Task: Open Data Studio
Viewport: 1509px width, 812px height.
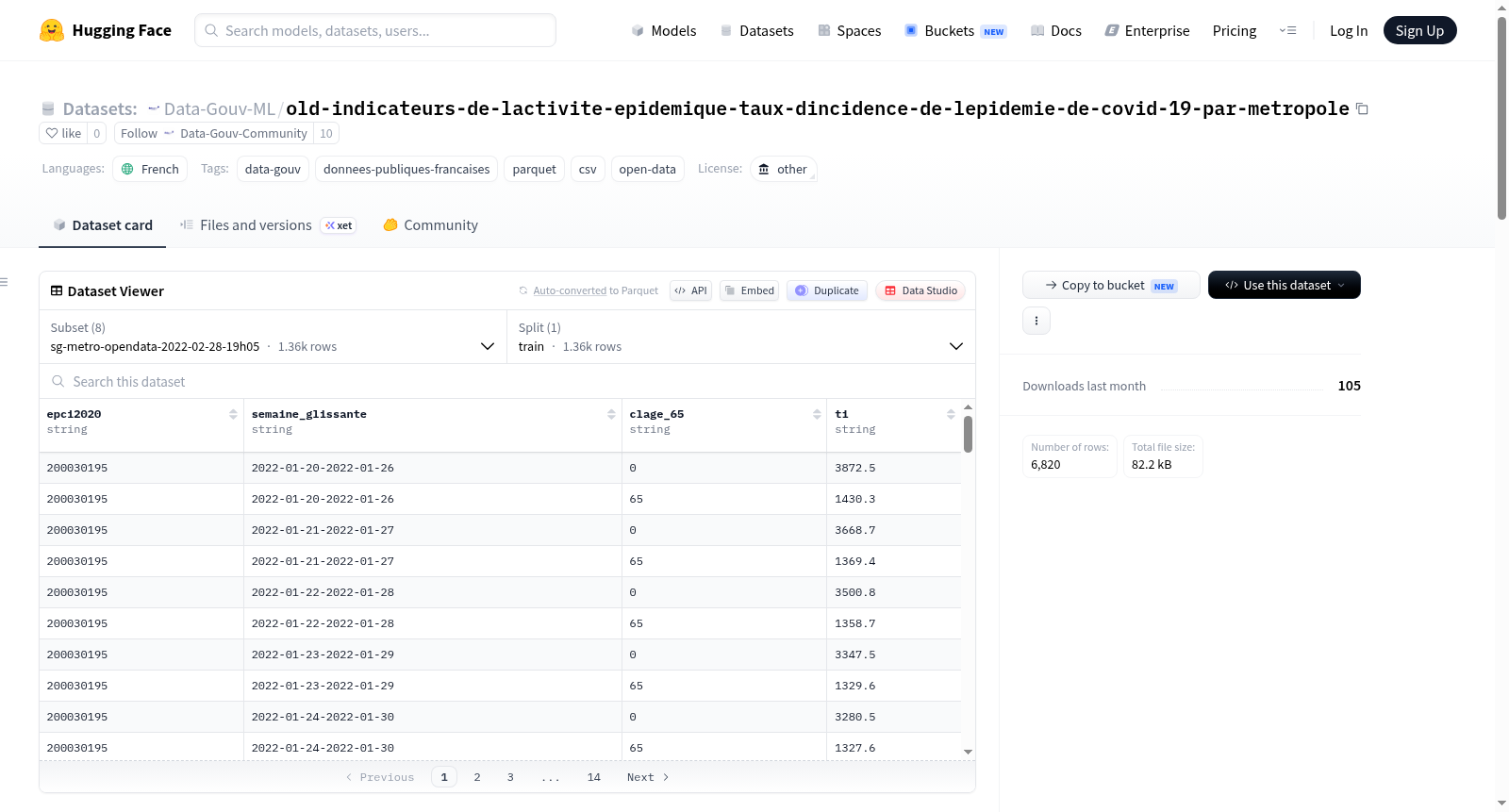Action: click(920, 290)
